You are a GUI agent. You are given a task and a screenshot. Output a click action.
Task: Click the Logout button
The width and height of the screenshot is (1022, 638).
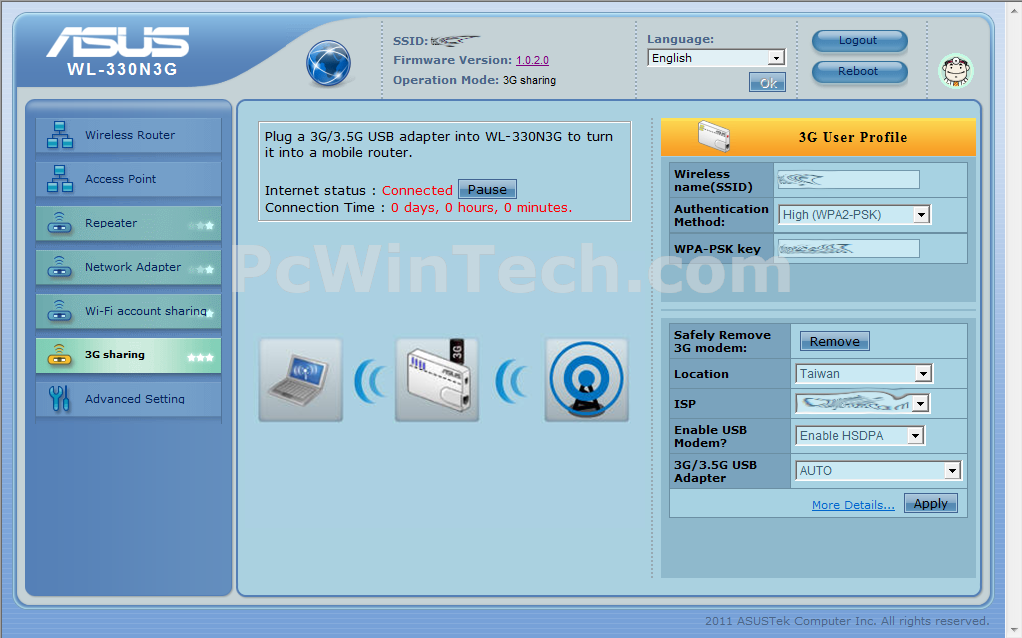click(x=859, y=40)
